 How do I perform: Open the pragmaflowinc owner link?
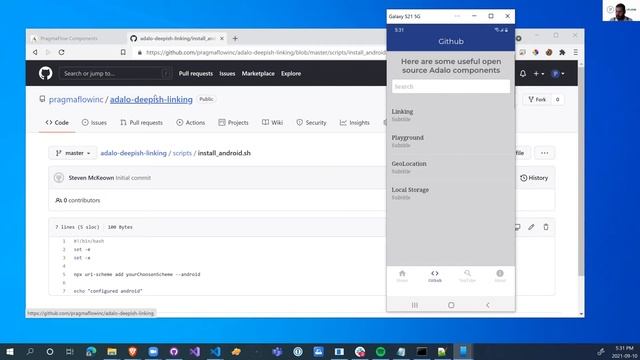point(76,100)
